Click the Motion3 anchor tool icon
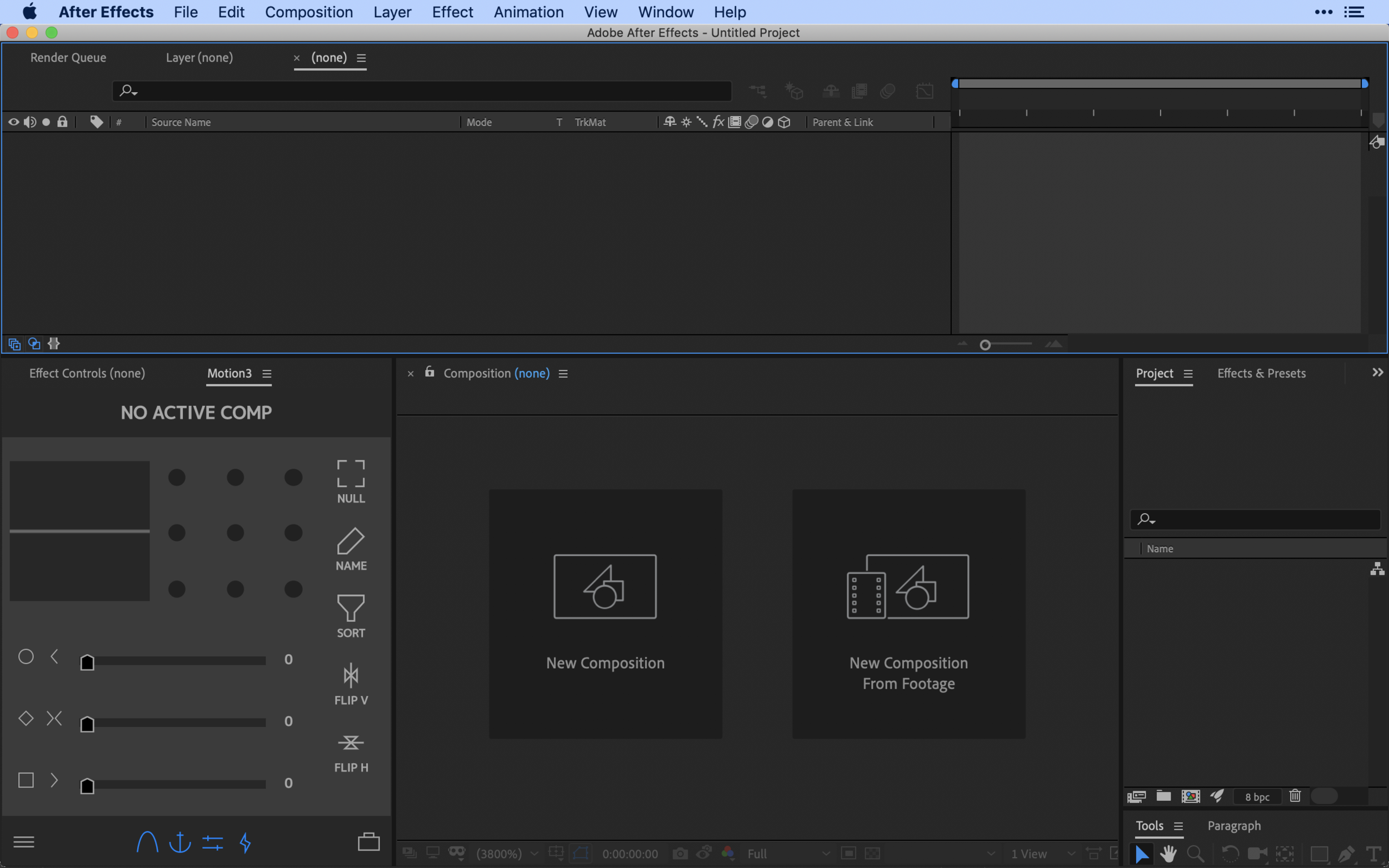Viewport: 1389px width, 868px height. 179,842
